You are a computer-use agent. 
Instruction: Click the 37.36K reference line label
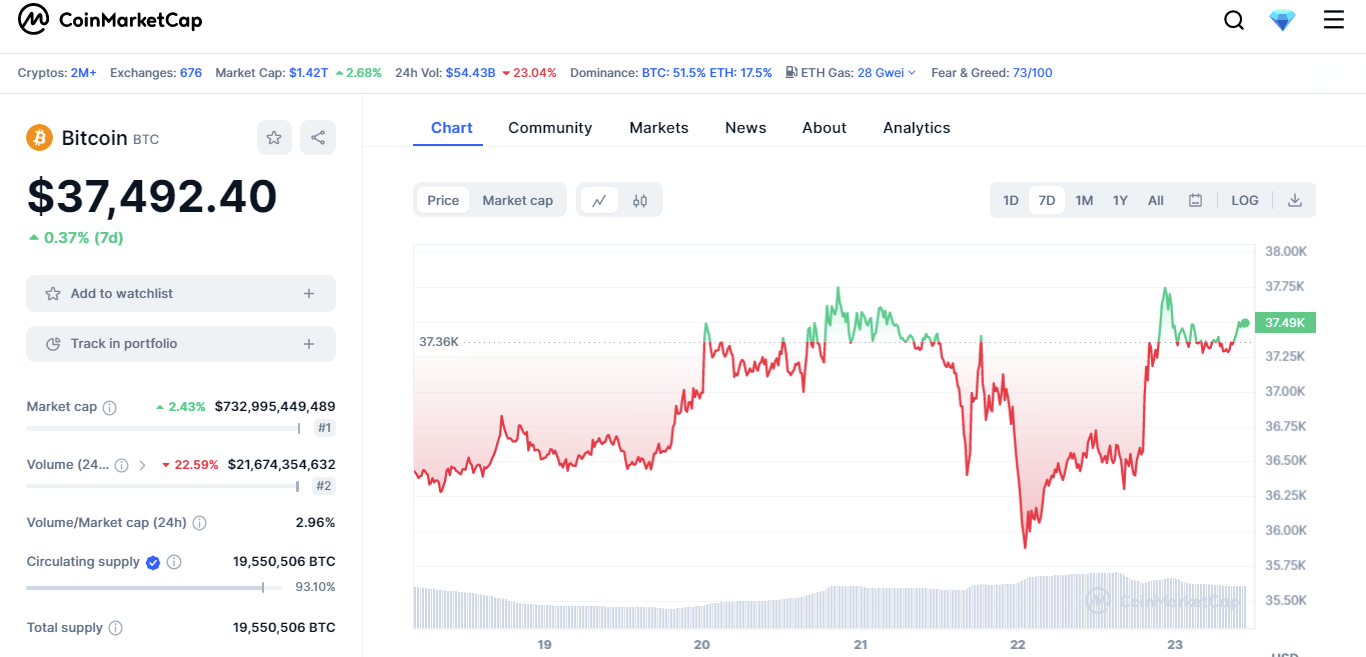click(439, 342)
